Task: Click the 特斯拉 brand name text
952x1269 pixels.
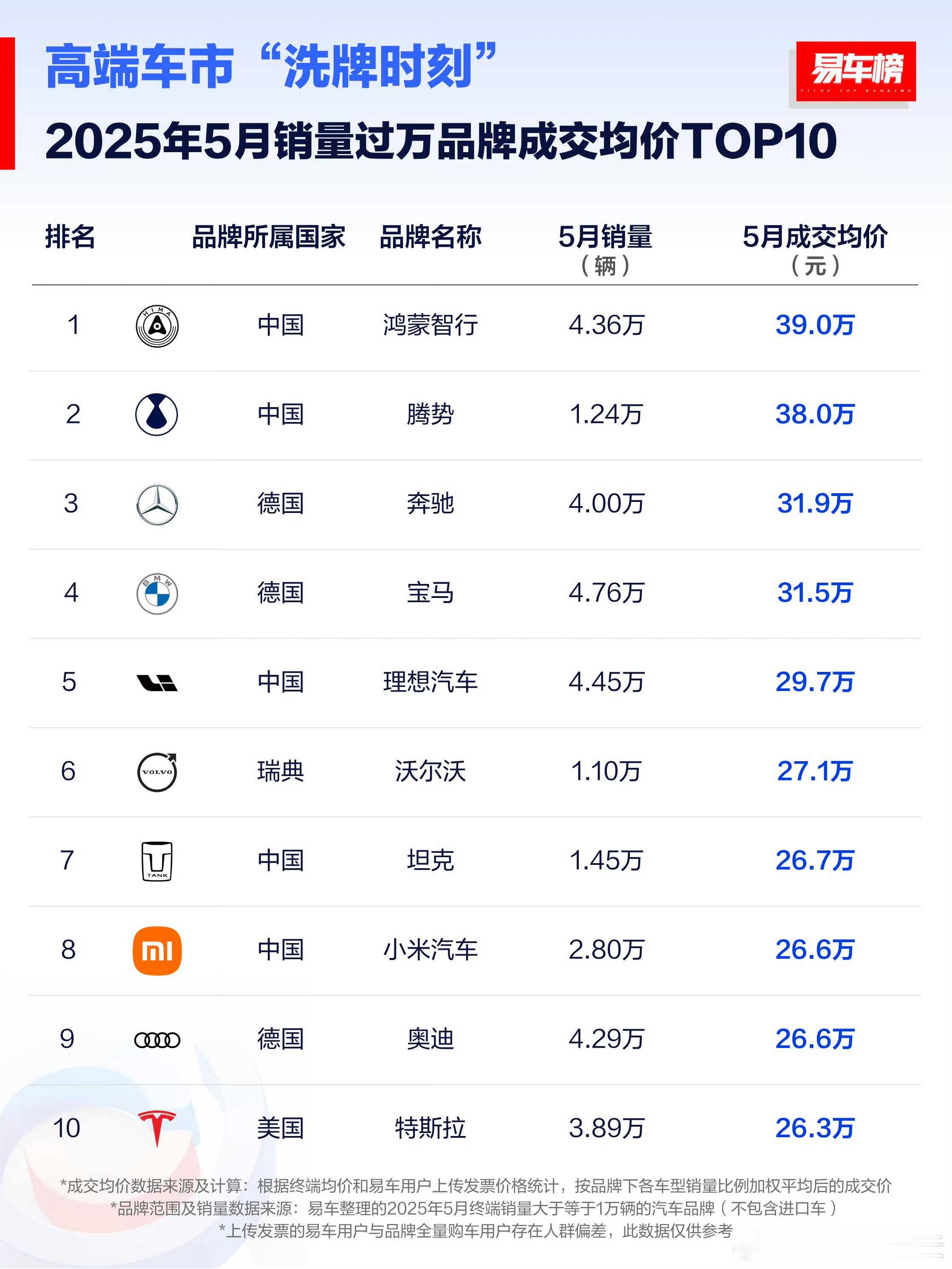Action: [x=431, y=1128]
